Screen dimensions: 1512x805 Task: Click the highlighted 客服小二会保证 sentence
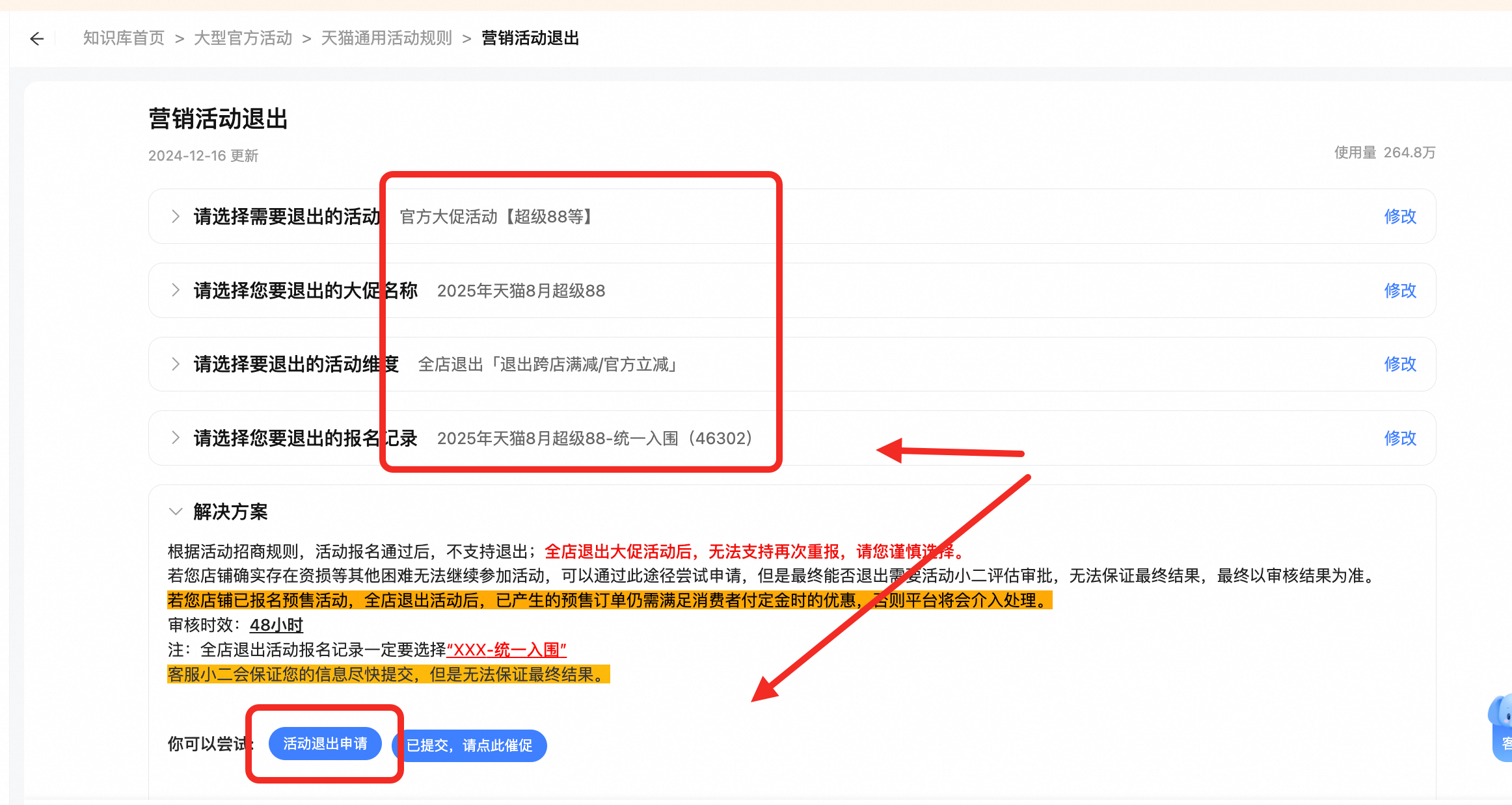[388, 674]
